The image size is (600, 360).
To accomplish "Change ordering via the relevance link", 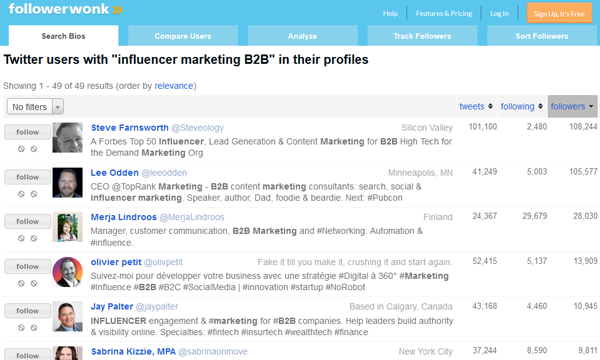I will (x=174, y=86).
